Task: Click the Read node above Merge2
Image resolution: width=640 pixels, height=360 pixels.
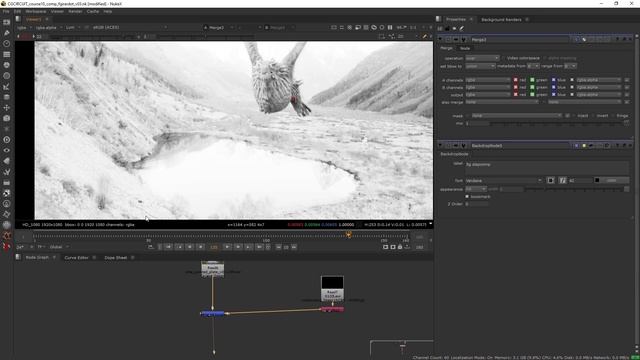Action: pos(212,269)
